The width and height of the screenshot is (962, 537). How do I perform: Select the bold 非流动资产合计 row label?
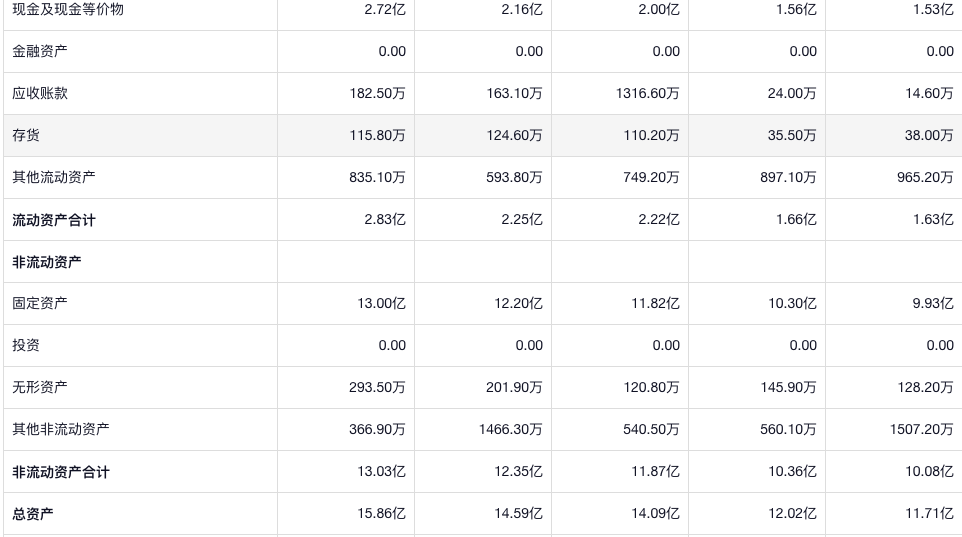[x=61, y=472]
